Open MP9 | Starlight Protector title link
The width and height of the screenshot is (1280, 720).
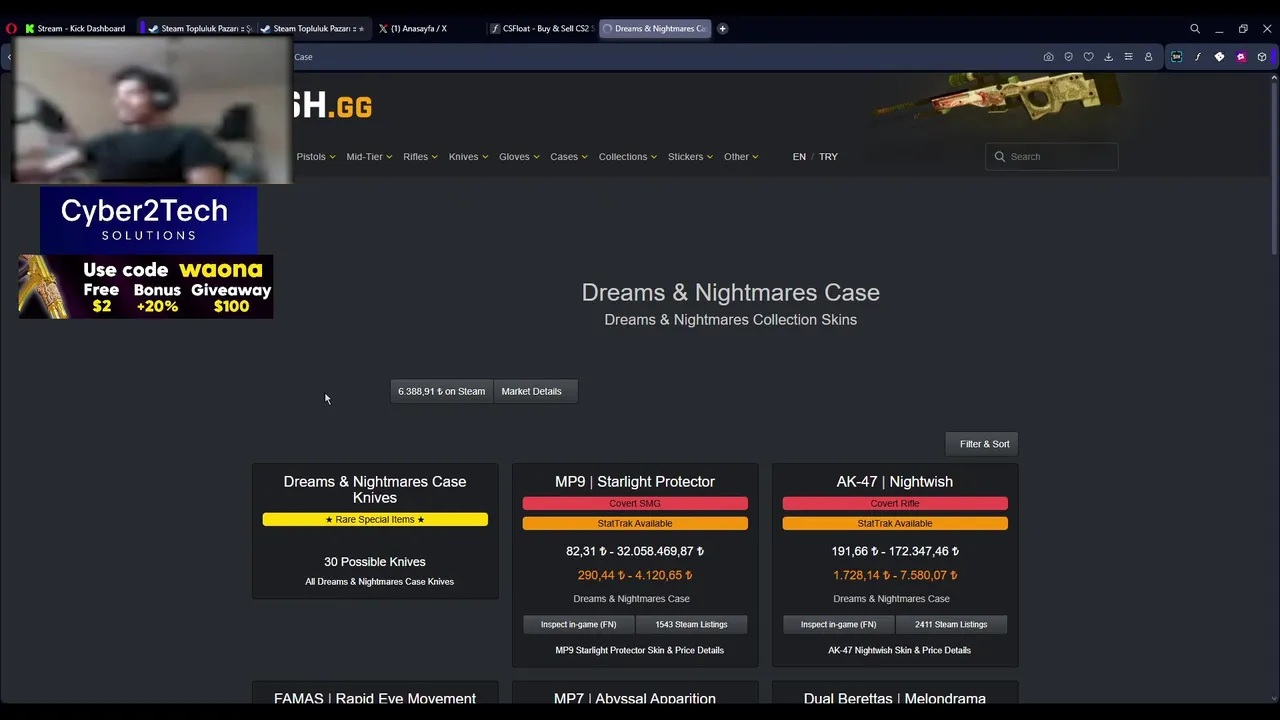[635, 482]
